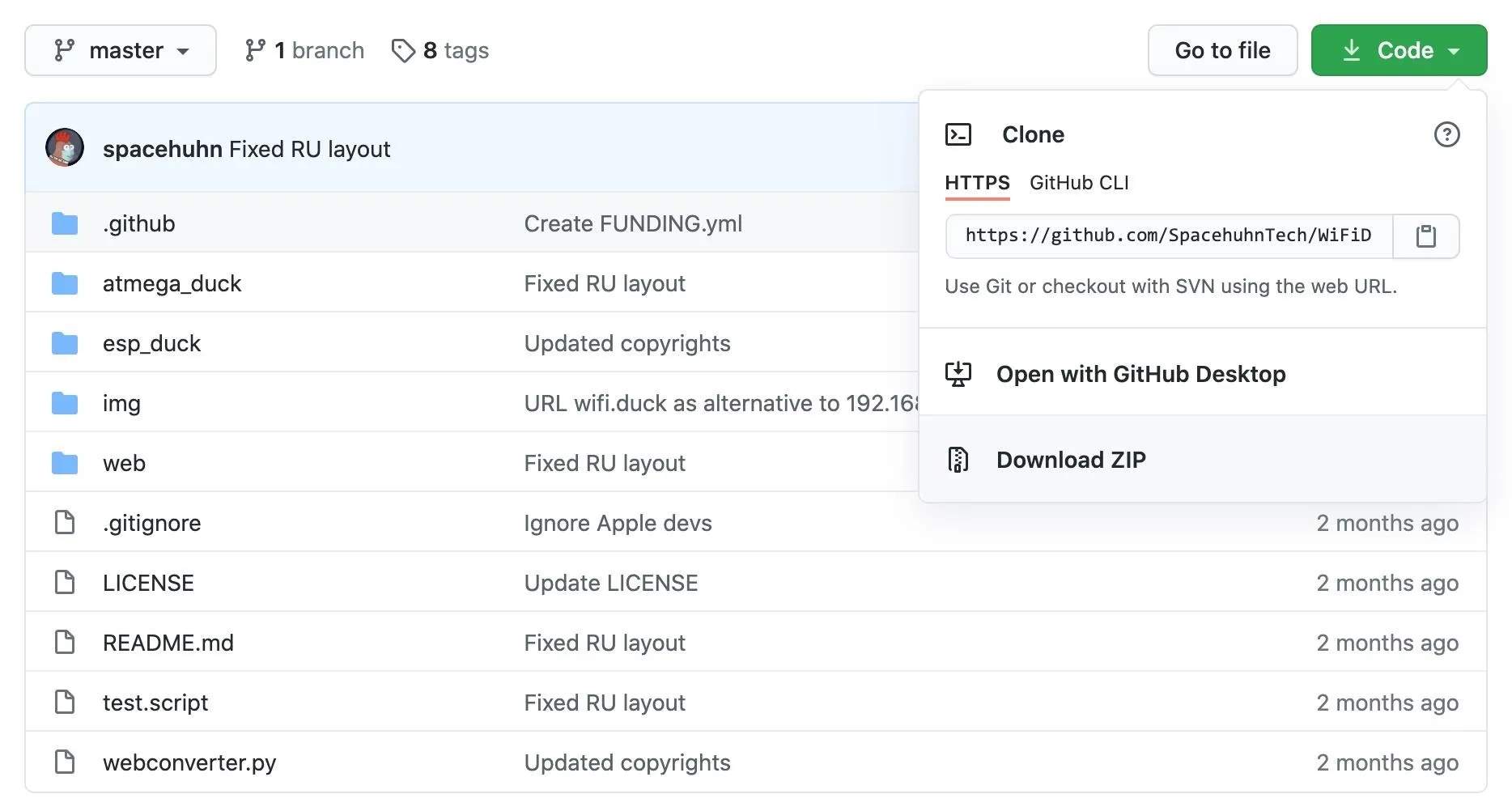1512x811 pixels.
Task: Click the folder icon for img
Action: pos(65,403)
